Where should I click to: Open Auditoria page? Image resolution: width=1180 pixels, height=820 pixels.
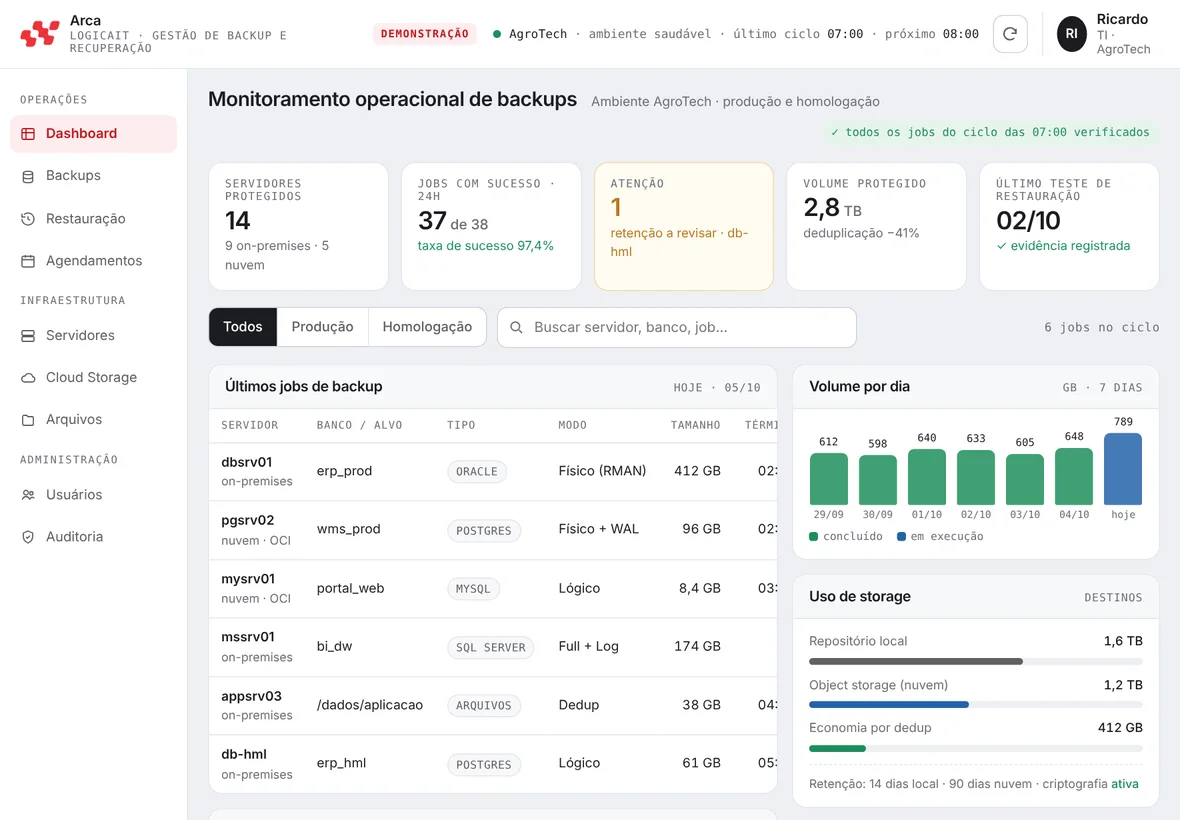pos(93,537)
